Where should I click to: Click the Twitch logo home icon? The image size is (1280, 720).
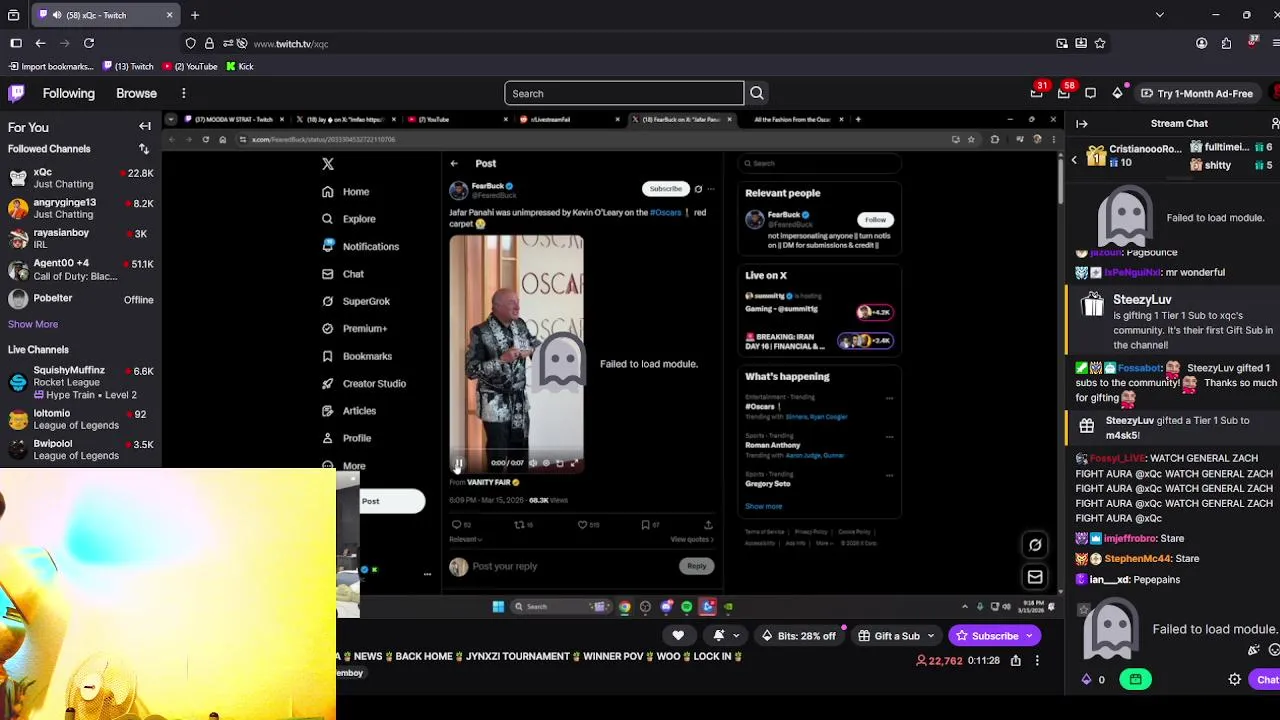click(x=17, y=93)
